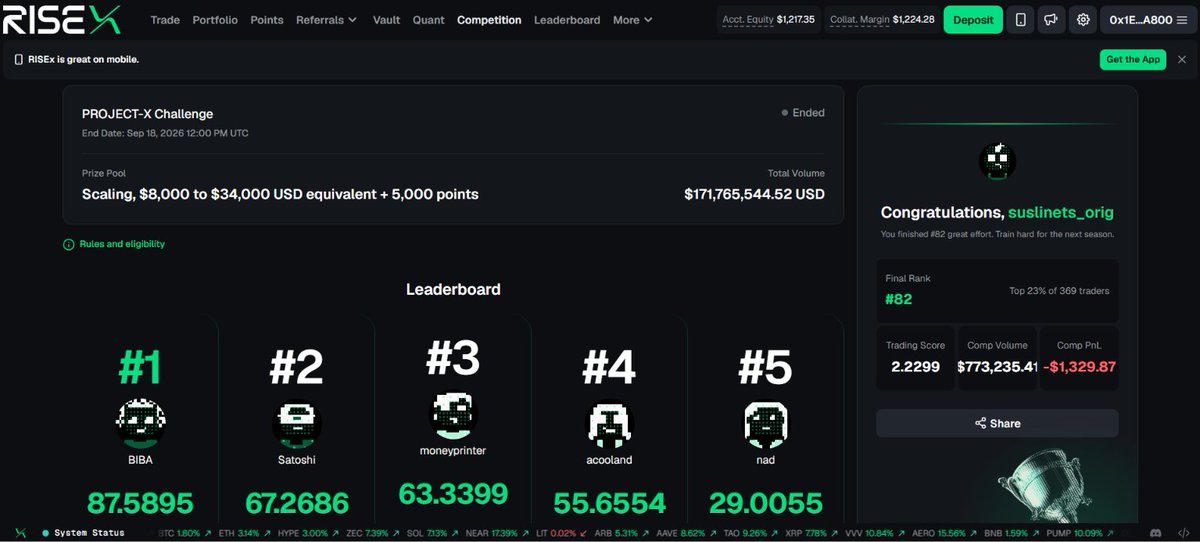Click the System Status indicator
Image resolution: width=1200 pixels, height=542 pixels.
pos(84,533)
